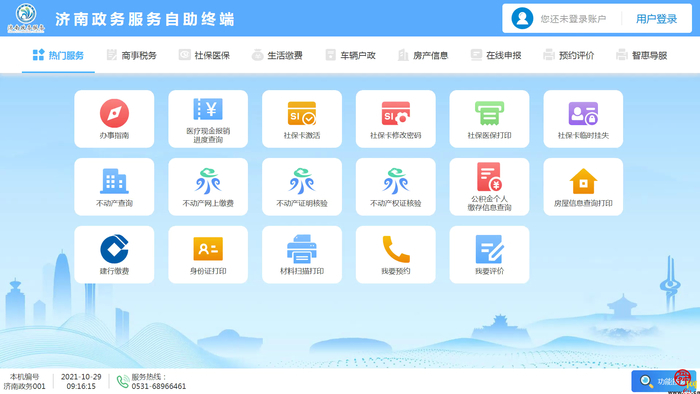The height and width of the screenshot is (394, 700).
Task: Switch to 社保医保 tab
Action: click(x=204, y=55)
